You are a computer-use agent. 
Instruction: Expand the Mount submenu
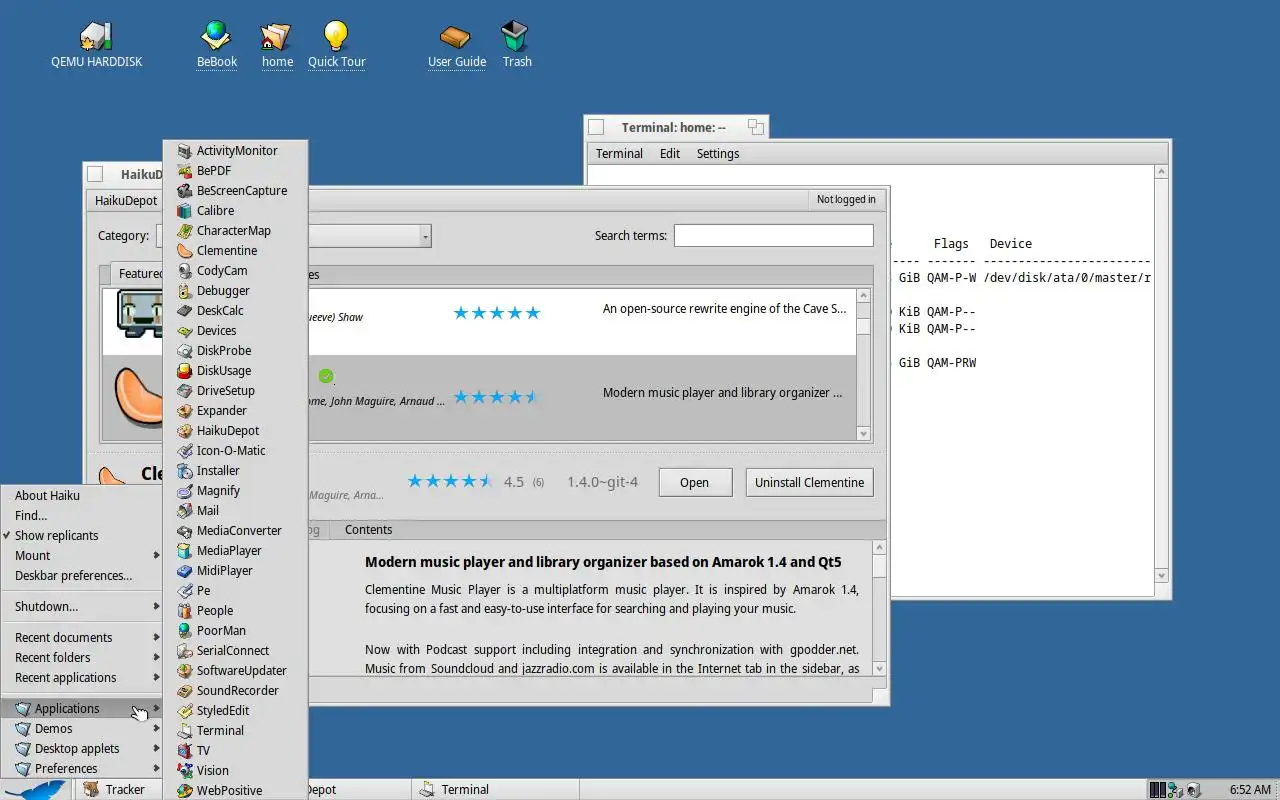[x=82, y=555]
